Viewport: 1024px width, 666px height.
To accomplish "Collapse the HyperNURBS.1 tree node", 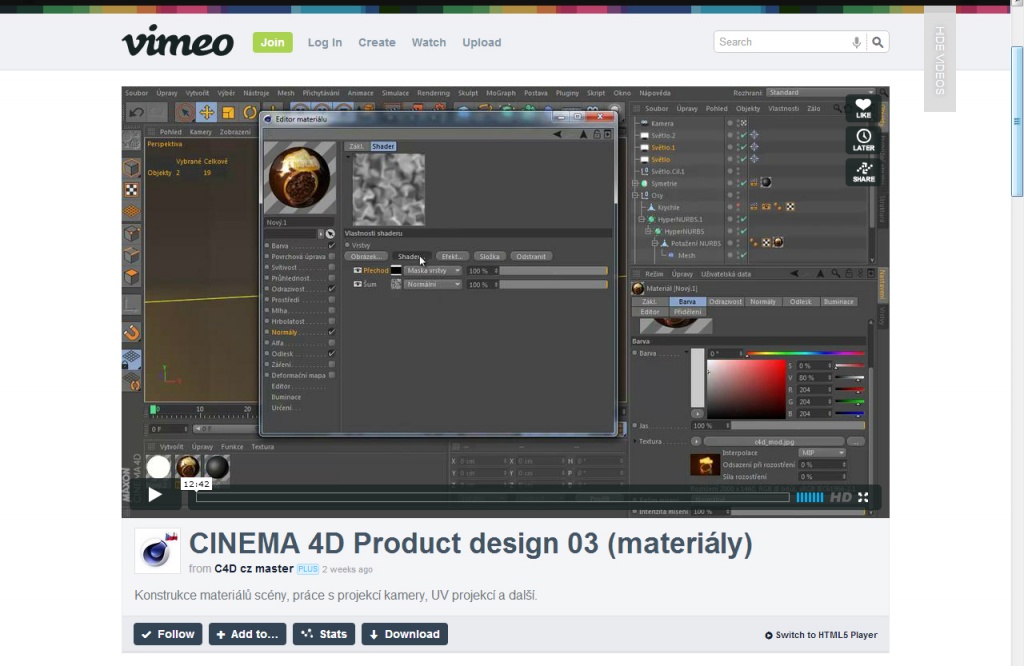I will pos(641,219).
